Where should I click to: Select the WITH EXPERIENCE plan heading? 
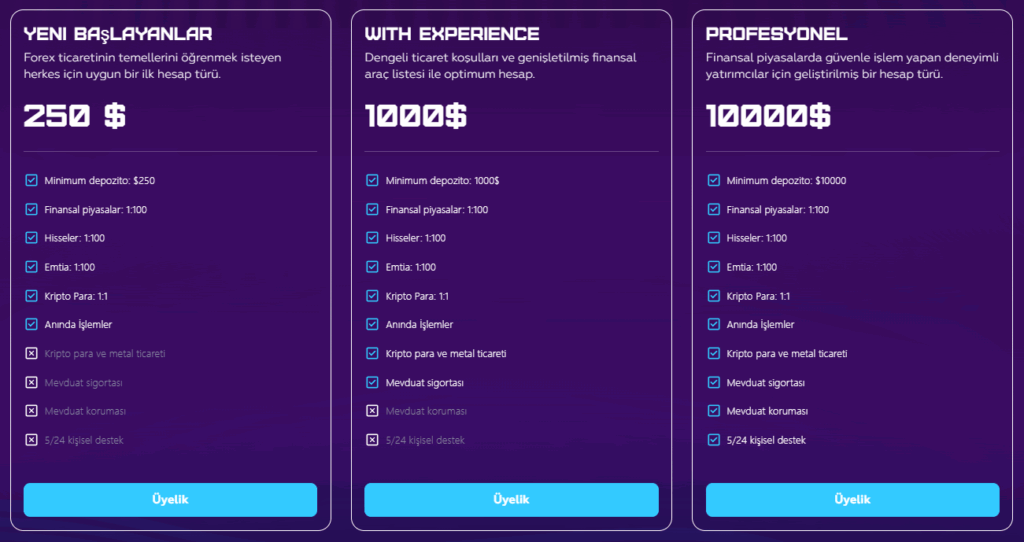[452, 34]
